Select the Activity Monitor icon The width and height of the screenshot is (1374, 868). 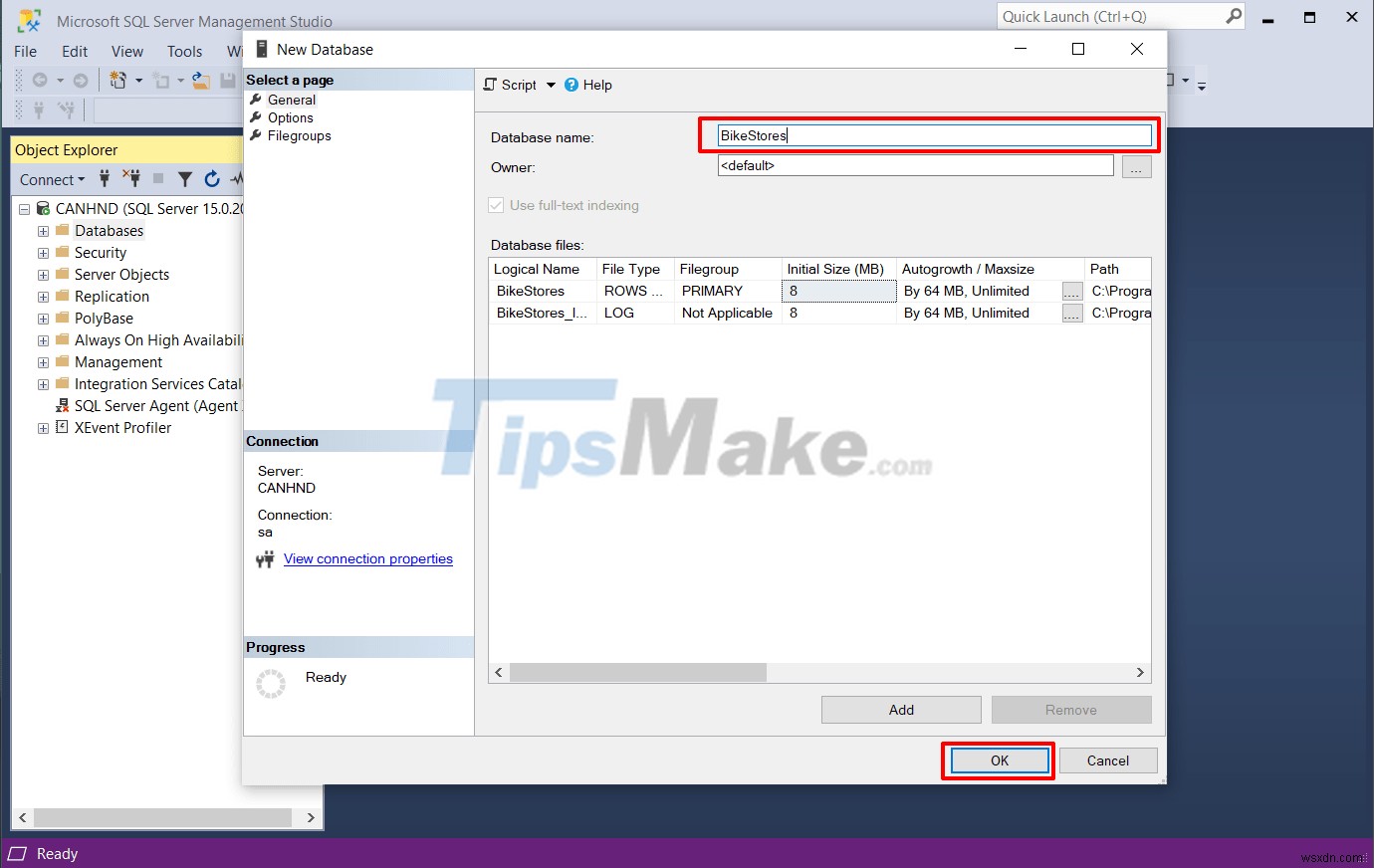coord(237,179)
